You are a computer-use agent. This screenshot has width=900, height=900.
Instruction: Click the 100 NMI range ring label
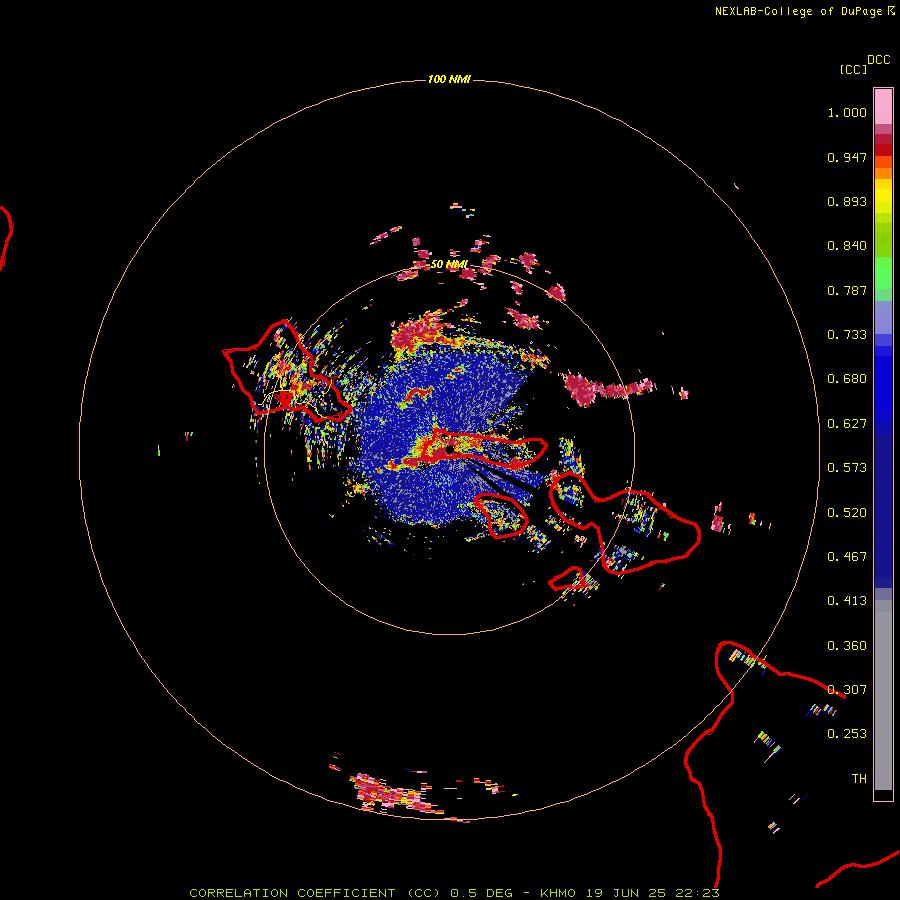point(449,79)
